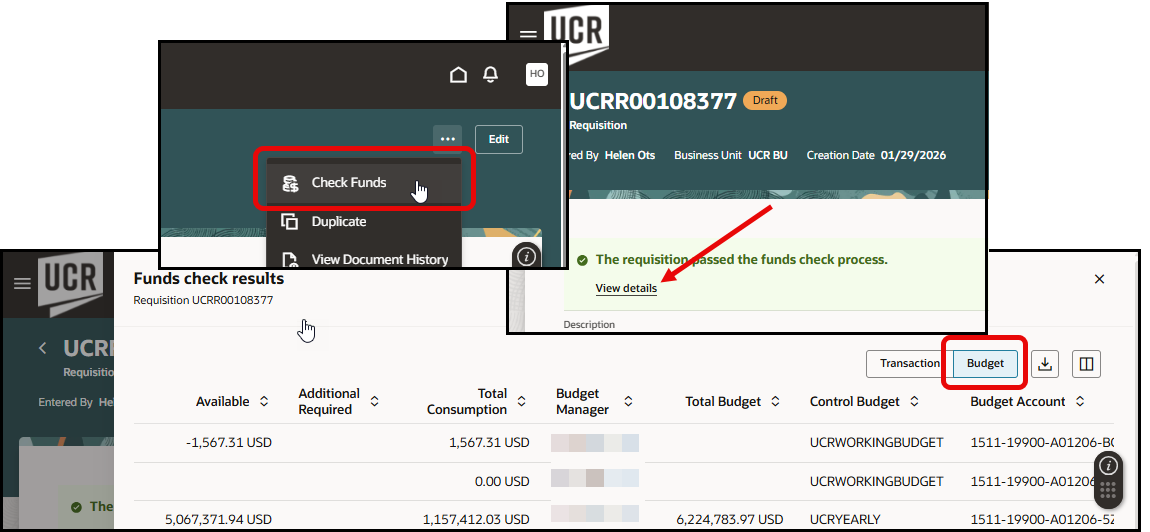Switch to the Budget view

985,363
